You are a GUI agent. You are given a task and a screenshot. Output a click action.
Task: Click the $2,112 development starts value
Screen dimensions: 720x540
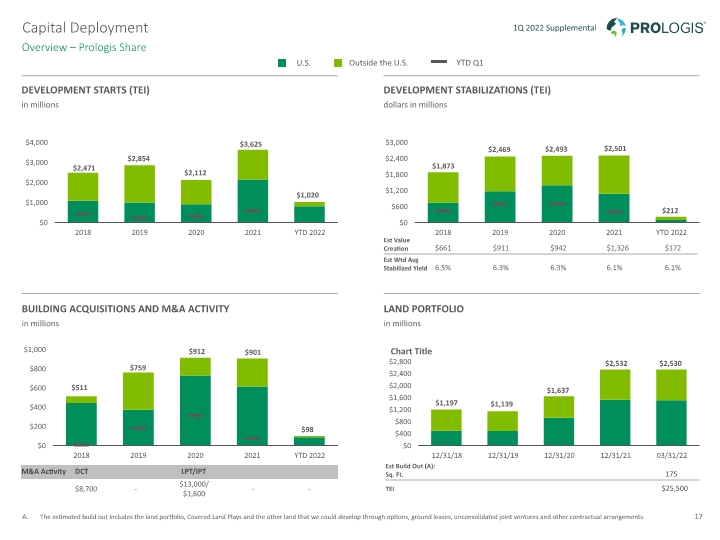click(x=195, y=173)
